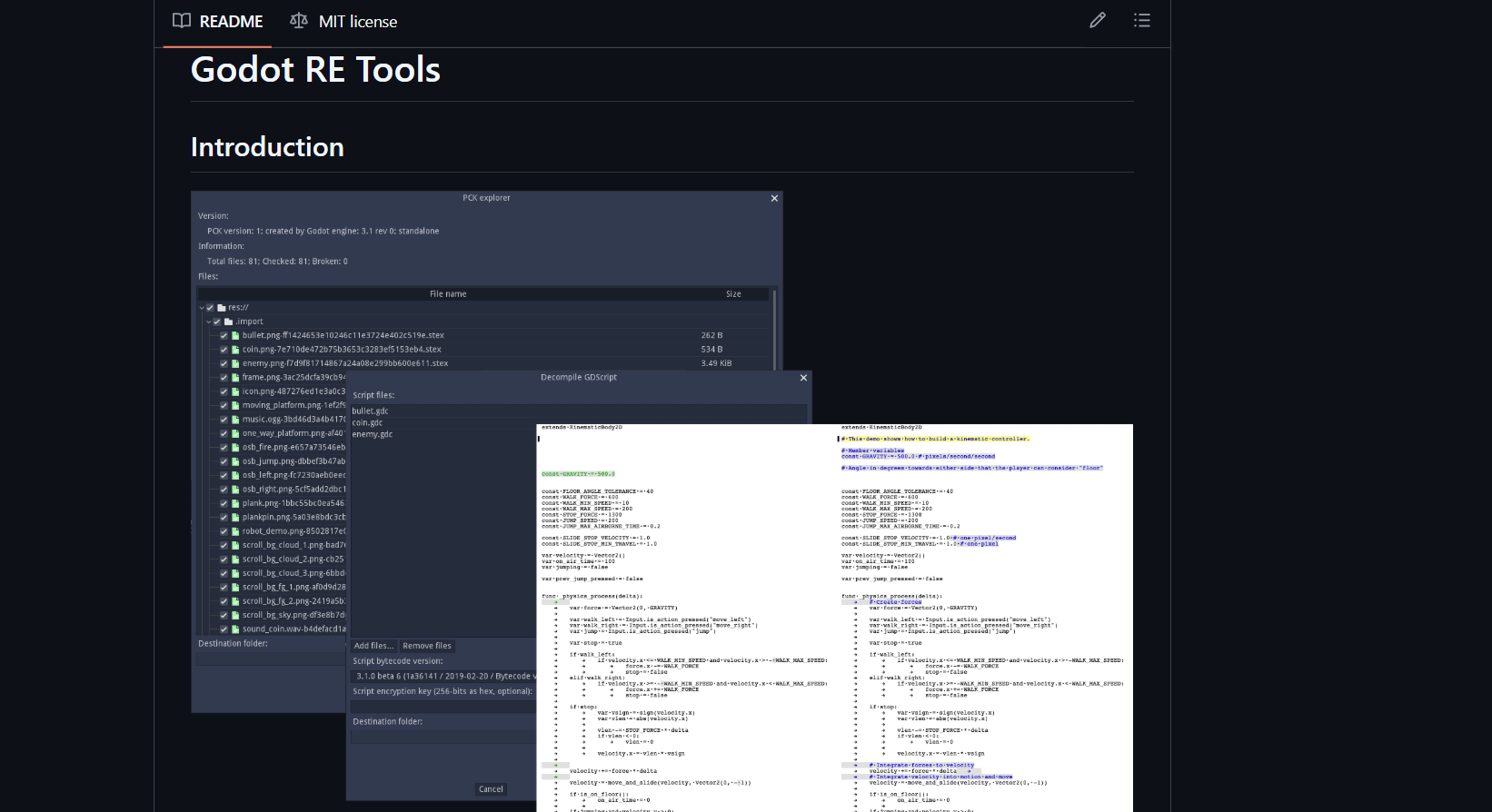Switch to the MIT license tab
The image size is (1492, 812).
tap(343, 22)
